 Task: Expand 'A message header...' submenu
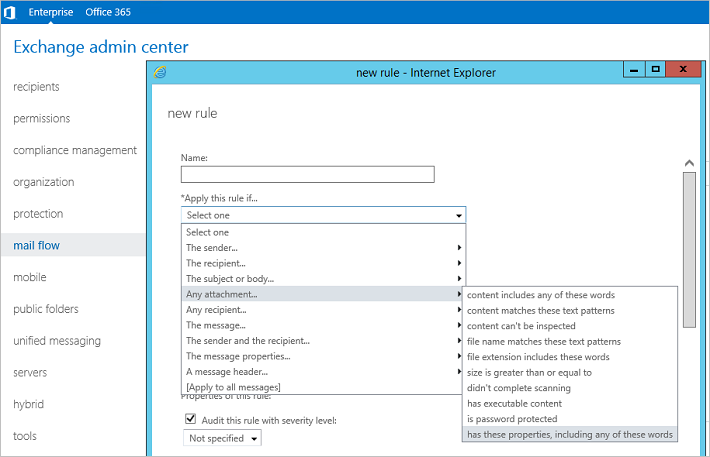point(323,371)
